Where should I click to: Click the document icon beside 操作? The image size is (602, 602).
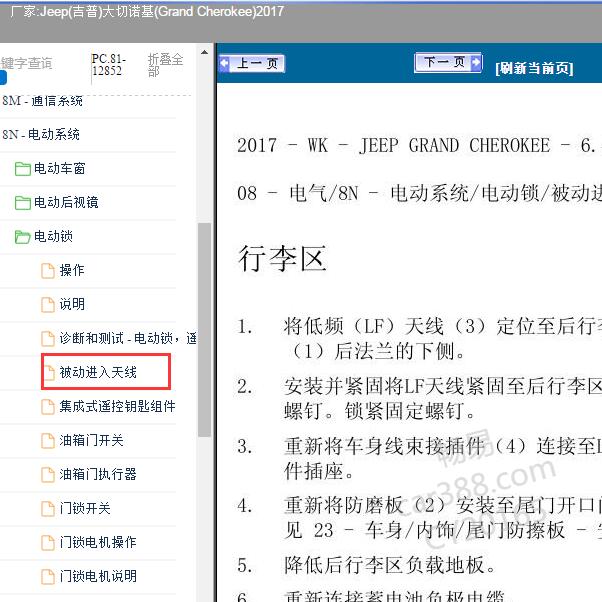click(x=48, y=271)
